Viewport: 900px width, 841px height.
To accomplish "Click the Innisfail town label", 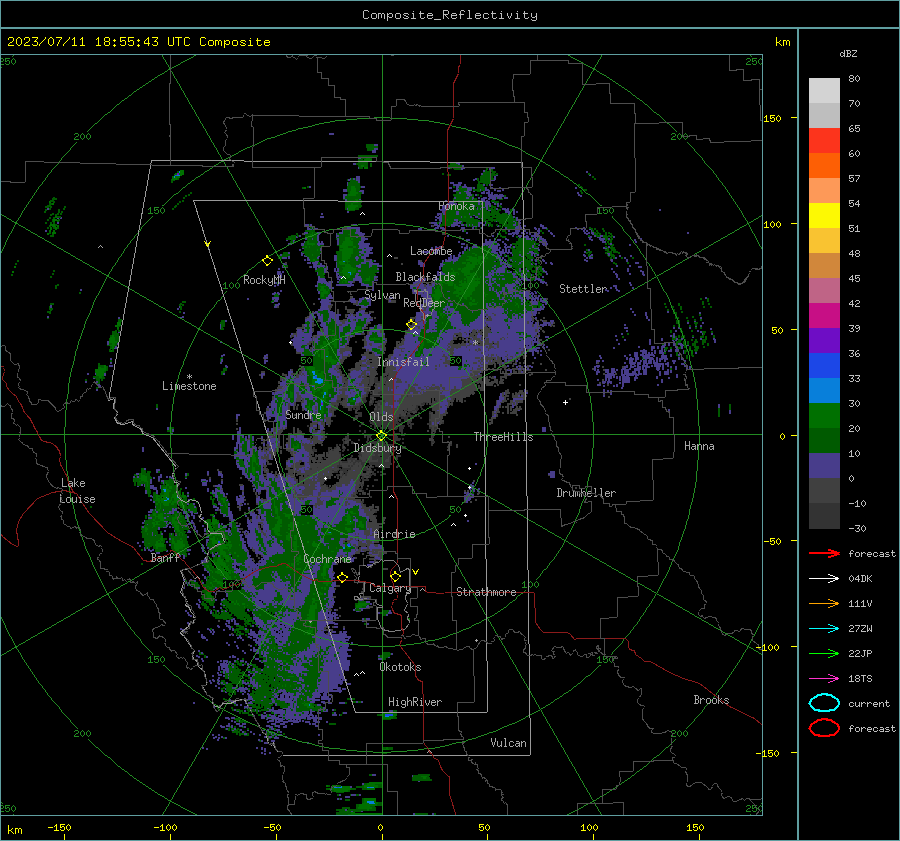I will pos(403,362).
